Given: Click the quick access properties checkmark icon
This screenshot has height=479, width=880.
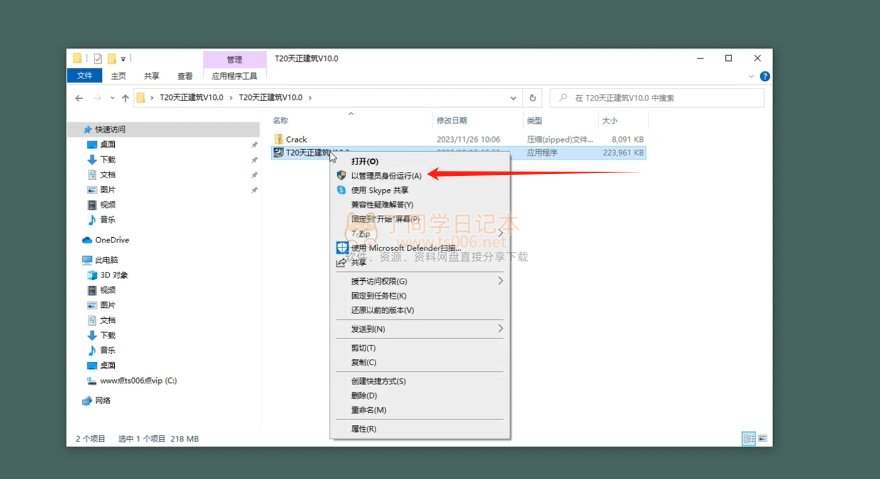Looking at the screenshot, I should (x=98, y=58).
